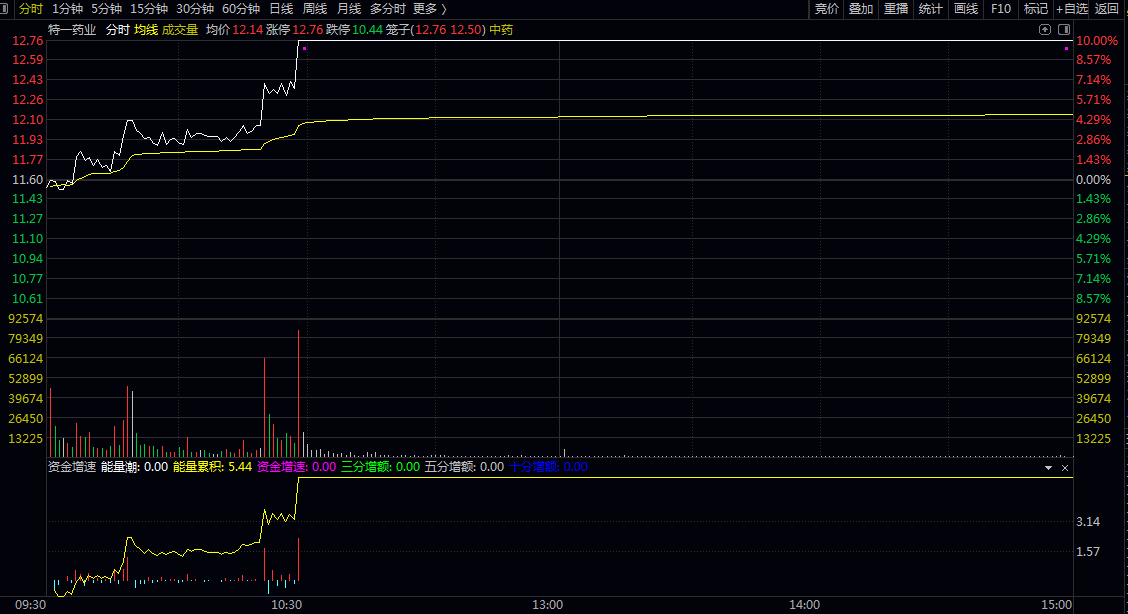
Task: Click the 11.60 baseline price label
Action: click(27, 180)
